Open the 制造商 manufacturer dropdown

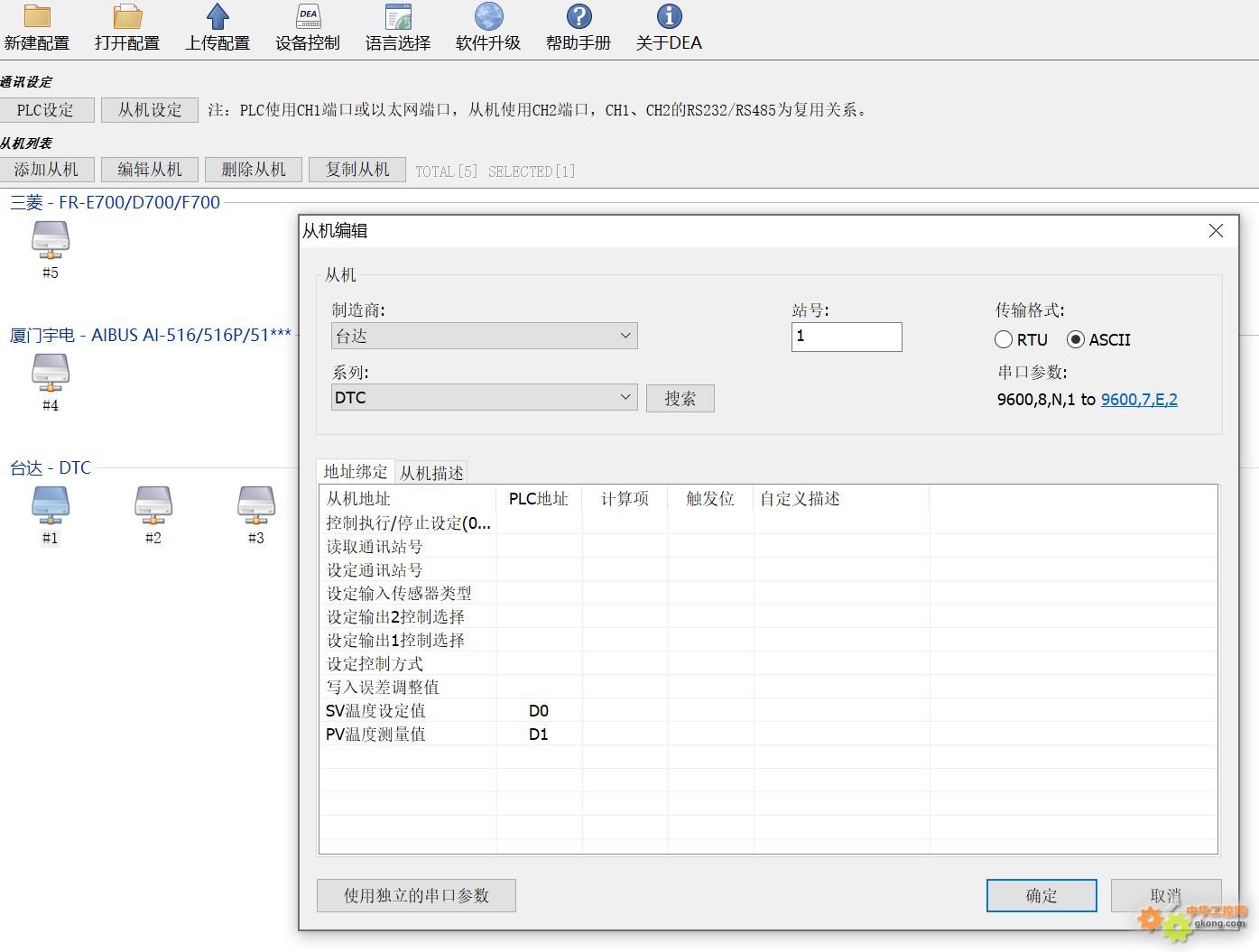485,336
